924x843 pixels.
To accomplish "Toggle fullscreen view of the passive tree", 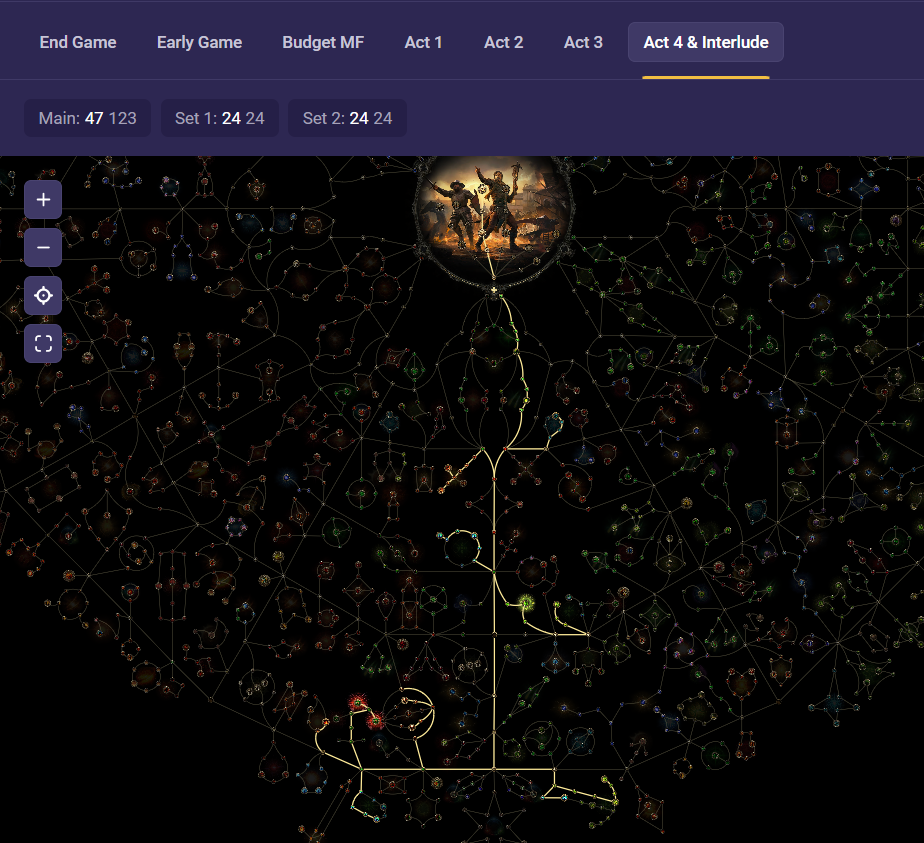I will click(43, 344).
